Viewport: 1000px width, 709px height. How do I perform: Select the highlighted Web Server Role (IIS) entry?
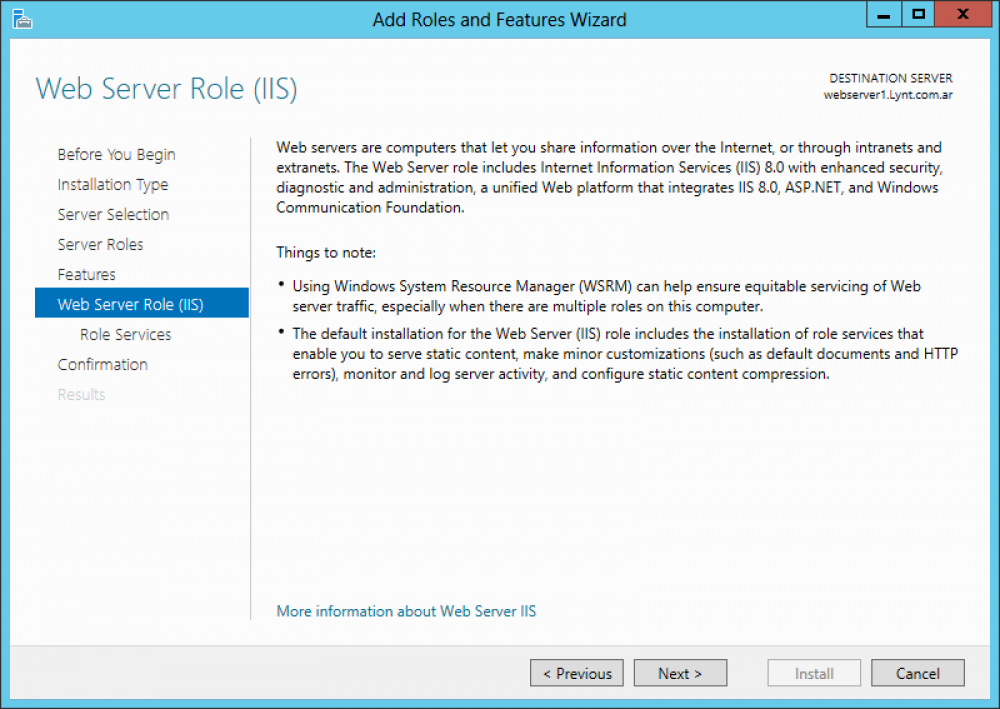point(140,303)
